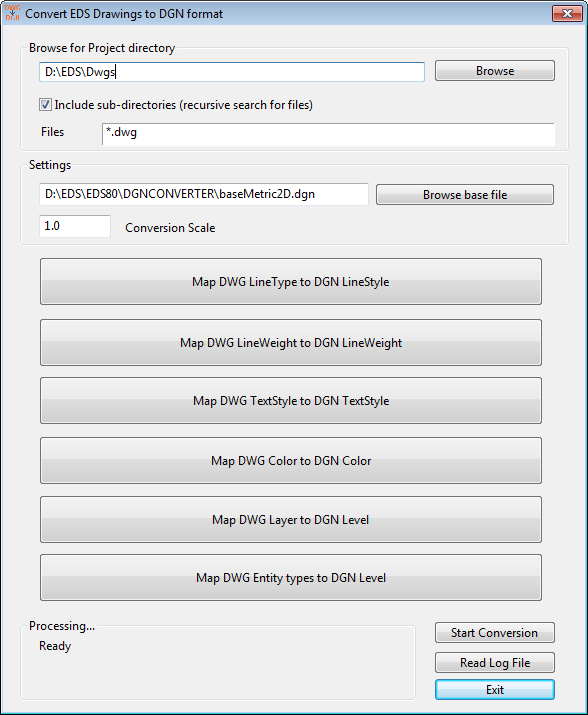
Task: Click the 'Ready' status text
Action: [55, 646]
